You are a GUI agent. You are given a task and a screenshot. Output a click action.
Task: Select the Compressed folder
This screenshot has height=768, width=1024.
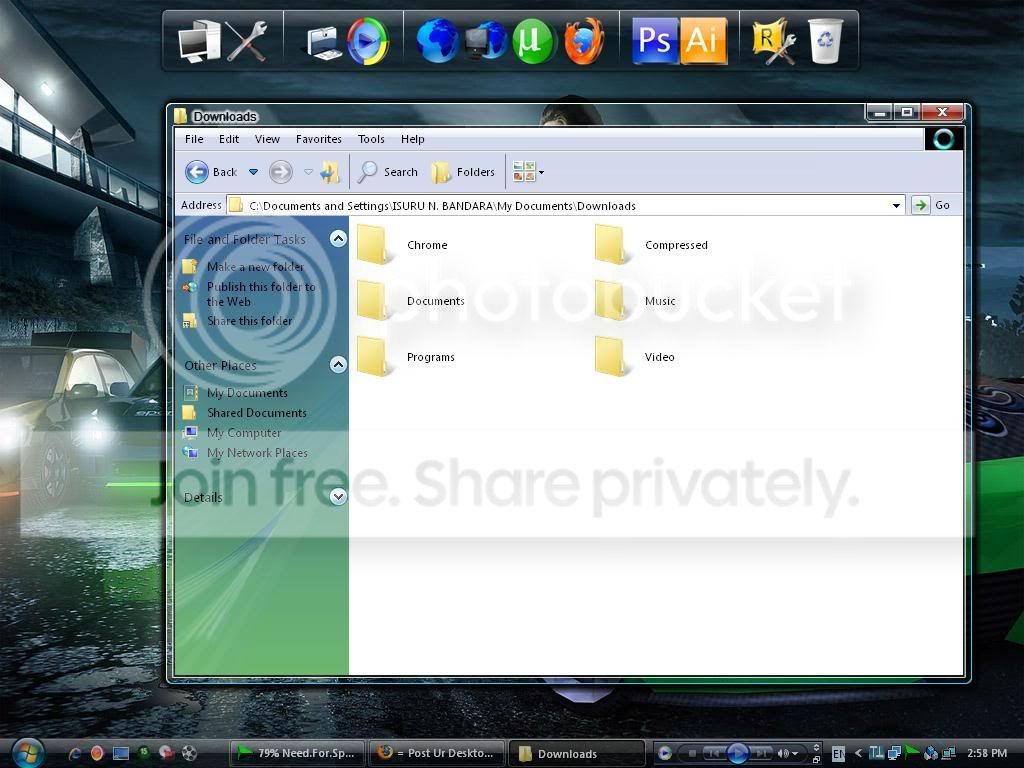[652, 245]
